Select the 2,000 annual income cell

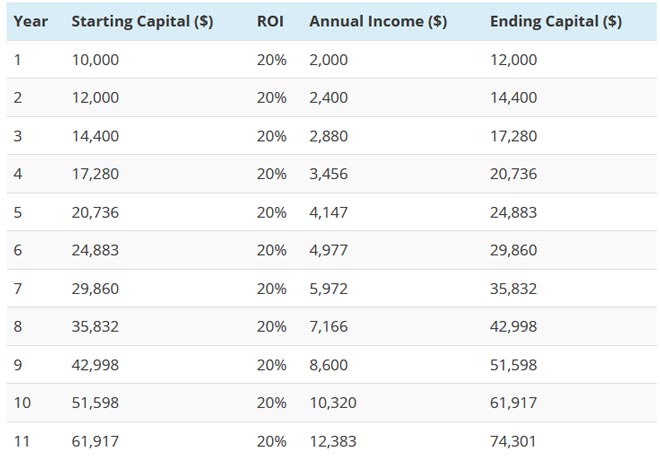329,60
